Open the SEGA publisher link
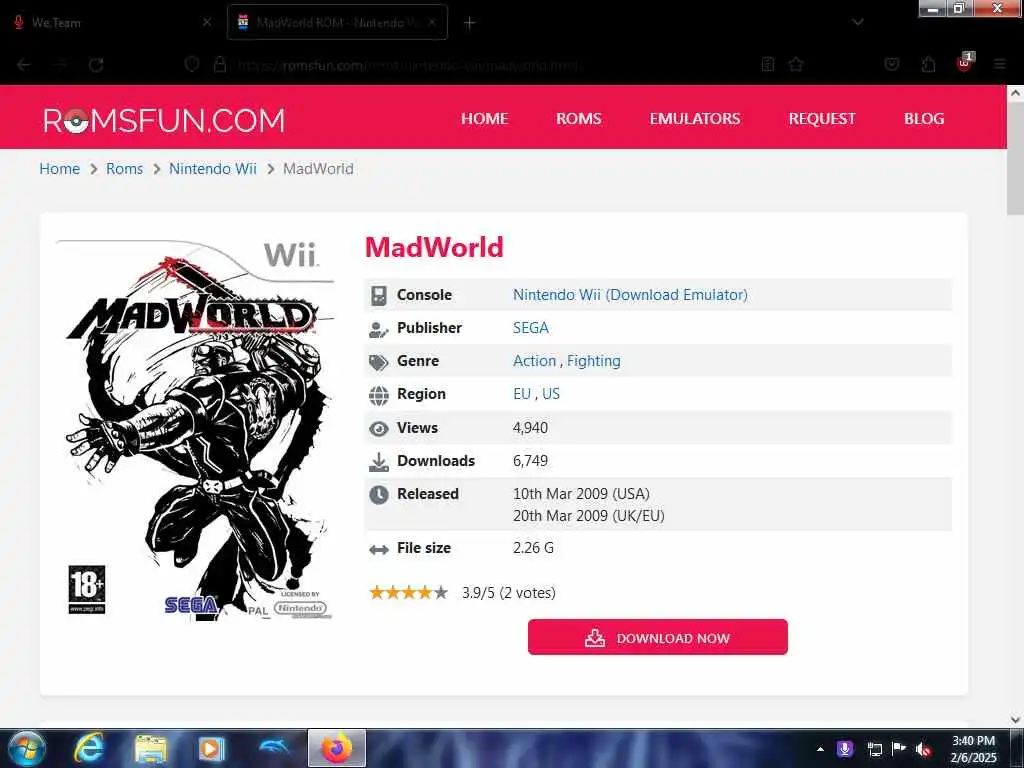Image resolution: width=1024 pixels, height=768 pixels. tap(531, 328)
